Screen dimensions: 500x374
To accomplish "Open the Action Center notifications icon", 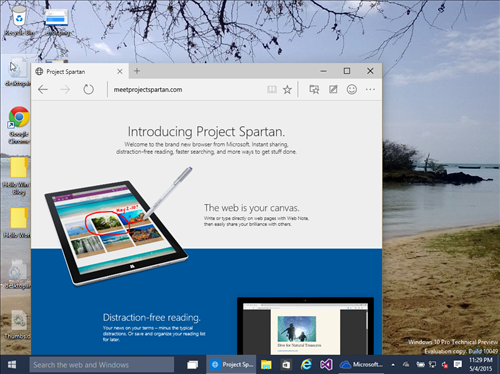I will tap(458, 364).
